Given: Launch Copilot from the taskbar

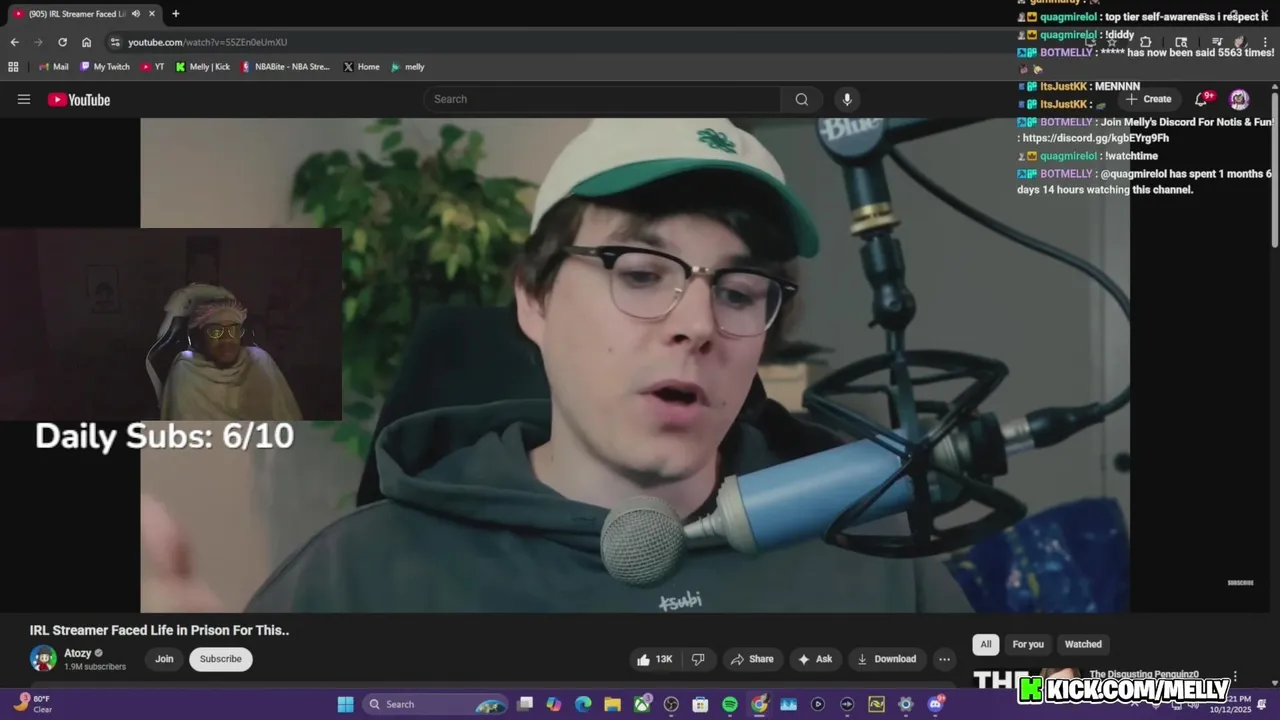Looking at the screenshot, I should click(x=554, y=704).
